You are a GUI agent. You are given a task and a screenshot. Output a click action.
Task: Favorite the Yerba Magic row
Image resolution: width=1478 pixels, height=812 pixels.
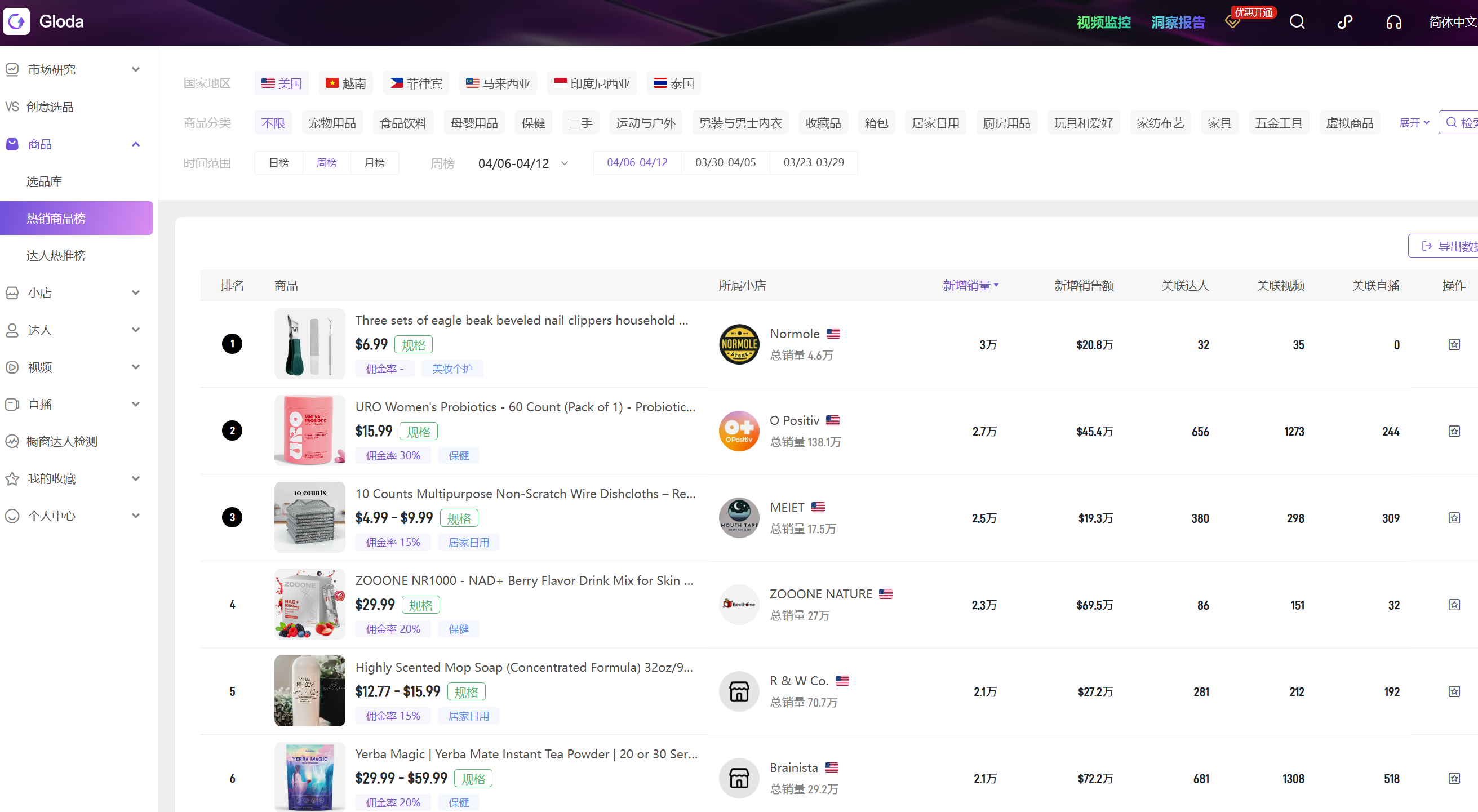point(1454,778)
